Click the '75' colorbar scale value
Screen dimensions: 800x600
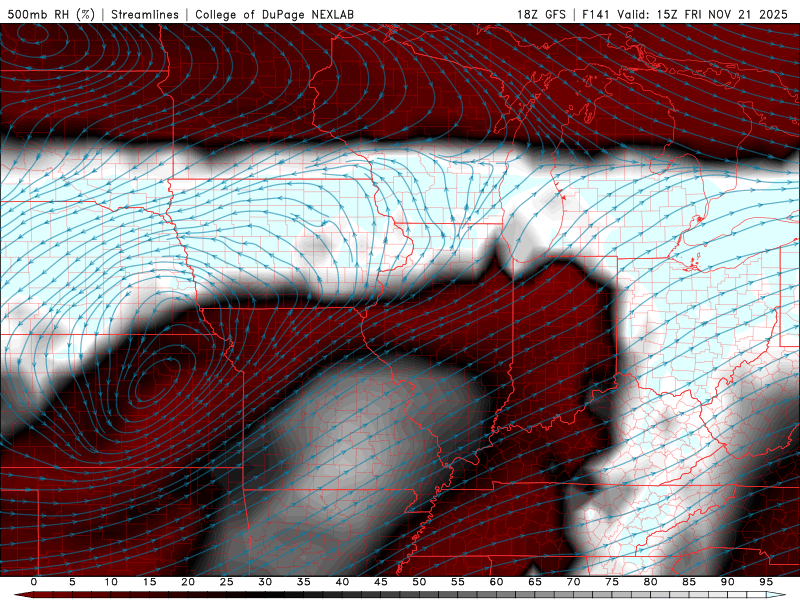tap(612, 582)
